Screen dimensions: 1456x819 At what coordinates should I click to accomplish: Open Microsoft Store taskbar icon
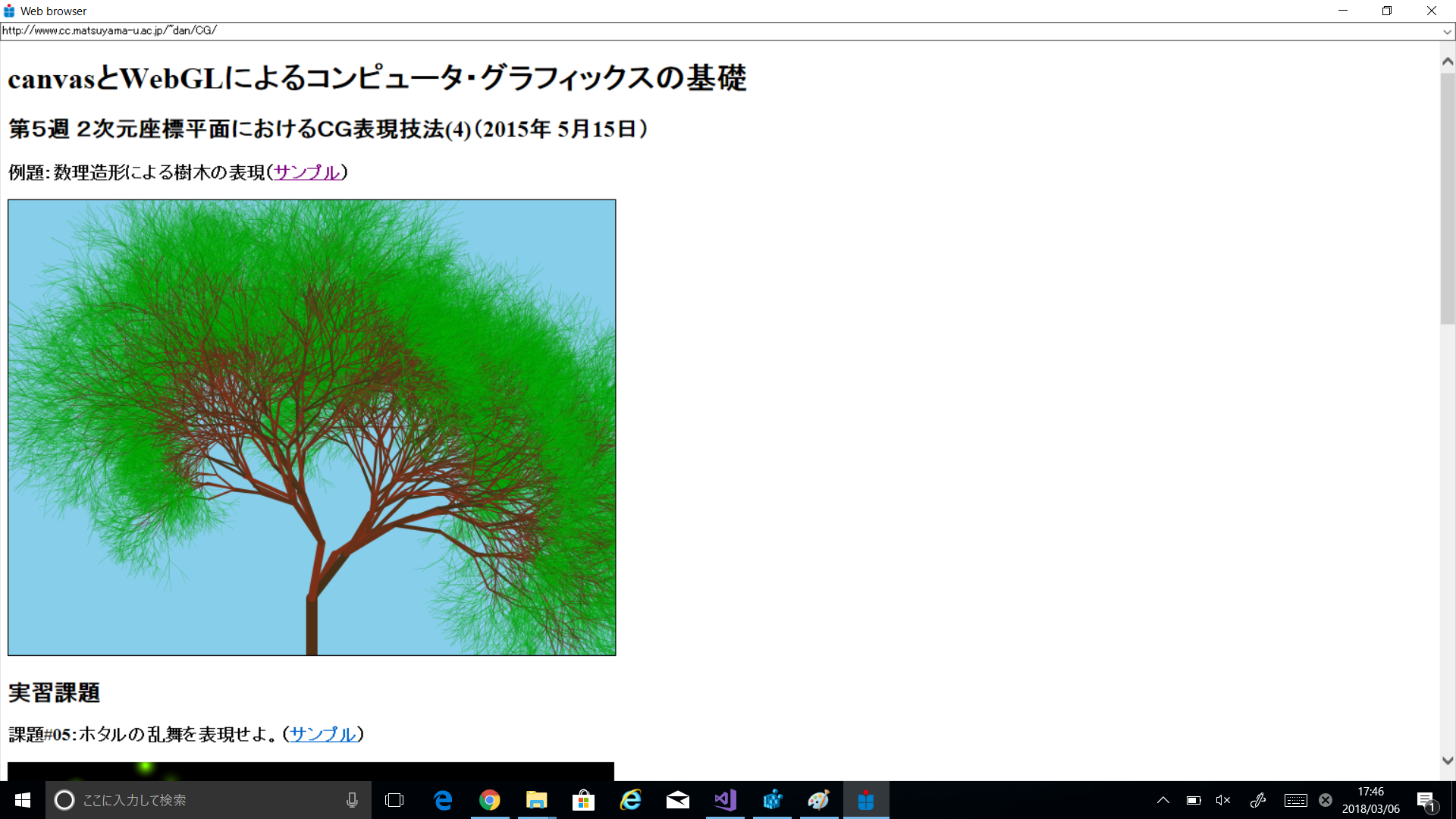[x=583, y=800]
